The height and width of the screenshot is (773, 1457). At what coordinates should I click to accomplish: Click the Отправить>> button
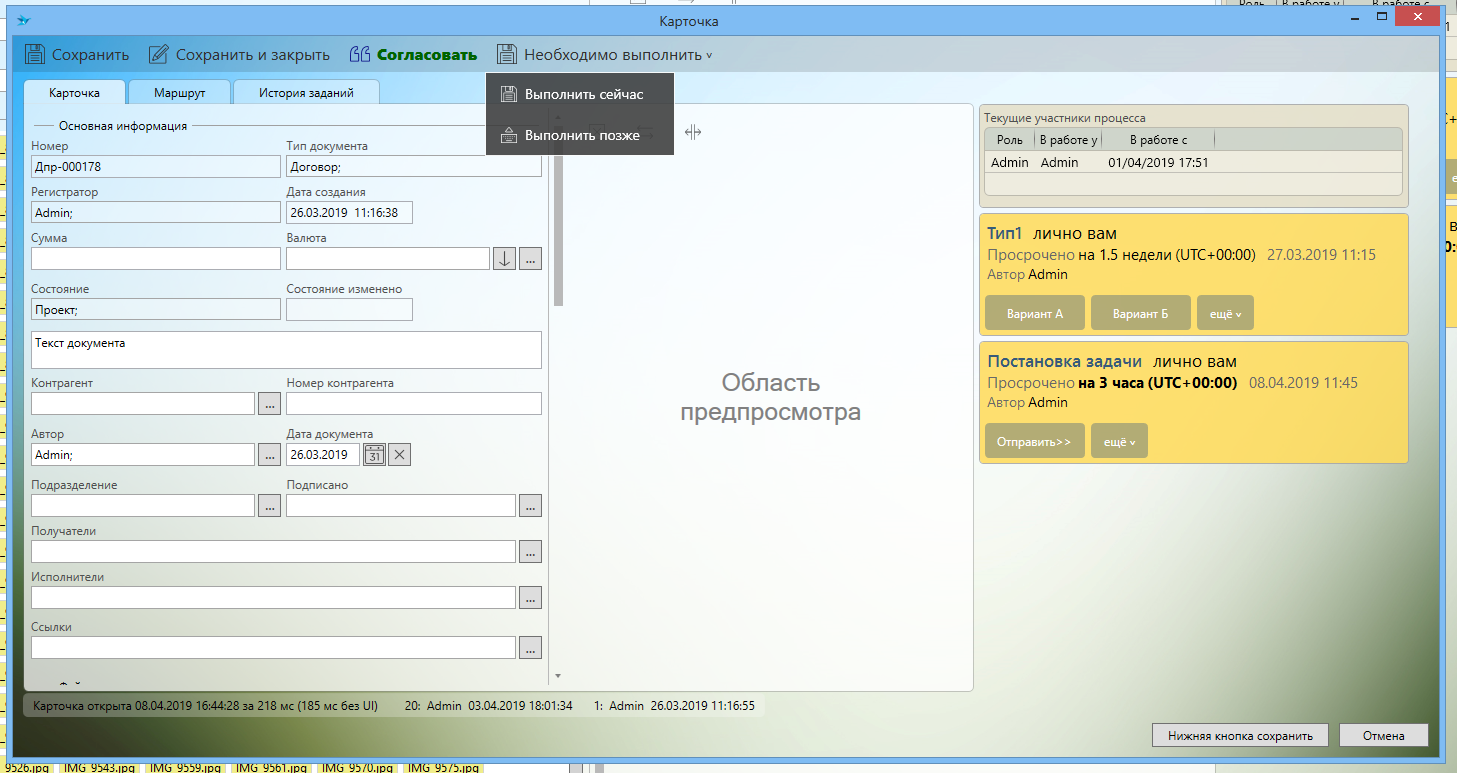[1034, 441]
